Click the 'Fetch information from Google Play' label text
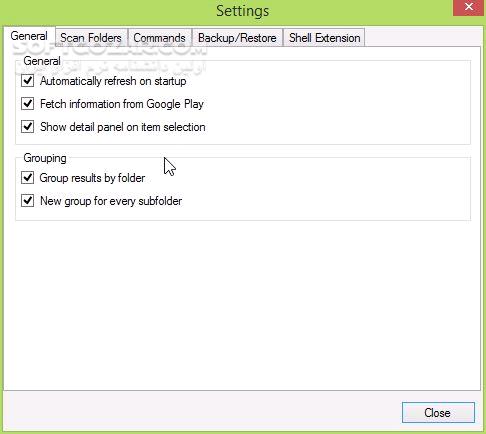Image resolution: width=486 pixels, height=434 pixels. 122,104
